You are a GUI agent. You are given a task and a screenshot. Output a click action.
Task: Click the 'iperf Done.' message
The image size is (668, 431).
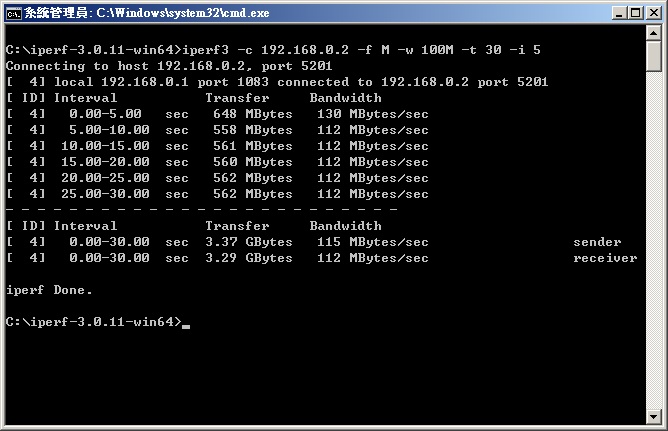(49, 290)
